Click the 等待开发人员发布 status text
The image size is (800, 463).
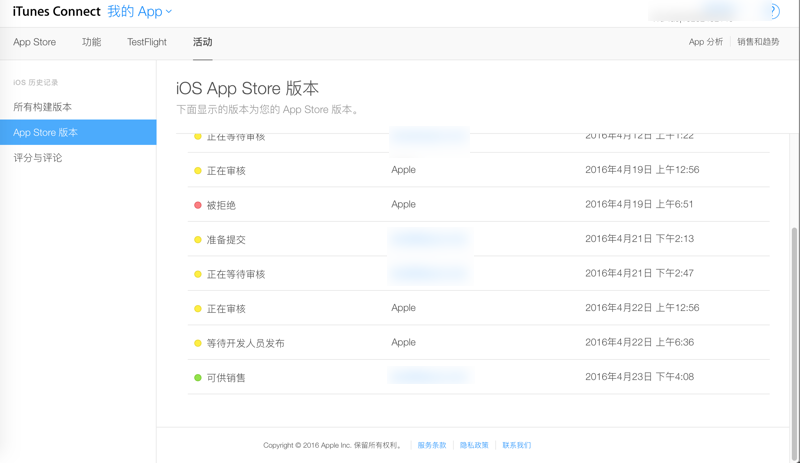(245, 343)
